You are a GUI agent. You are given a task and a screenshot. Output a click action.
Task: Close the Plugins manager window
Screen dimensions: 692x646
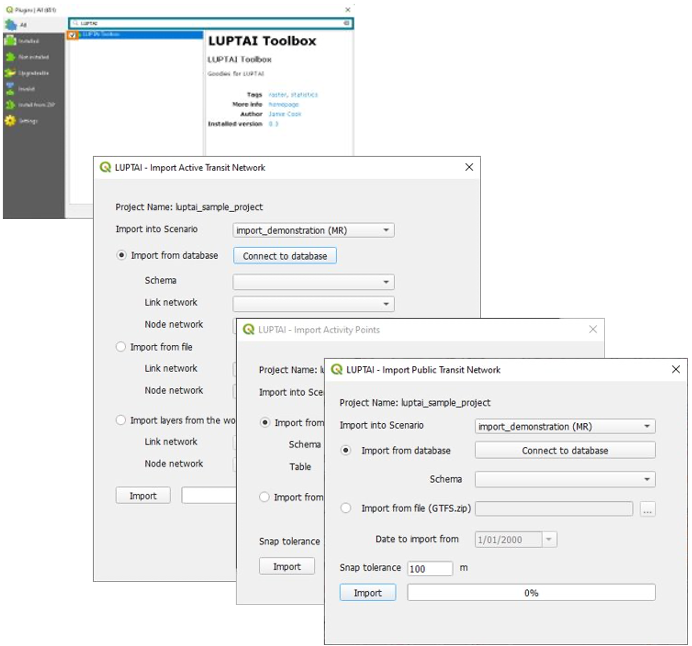348,9
